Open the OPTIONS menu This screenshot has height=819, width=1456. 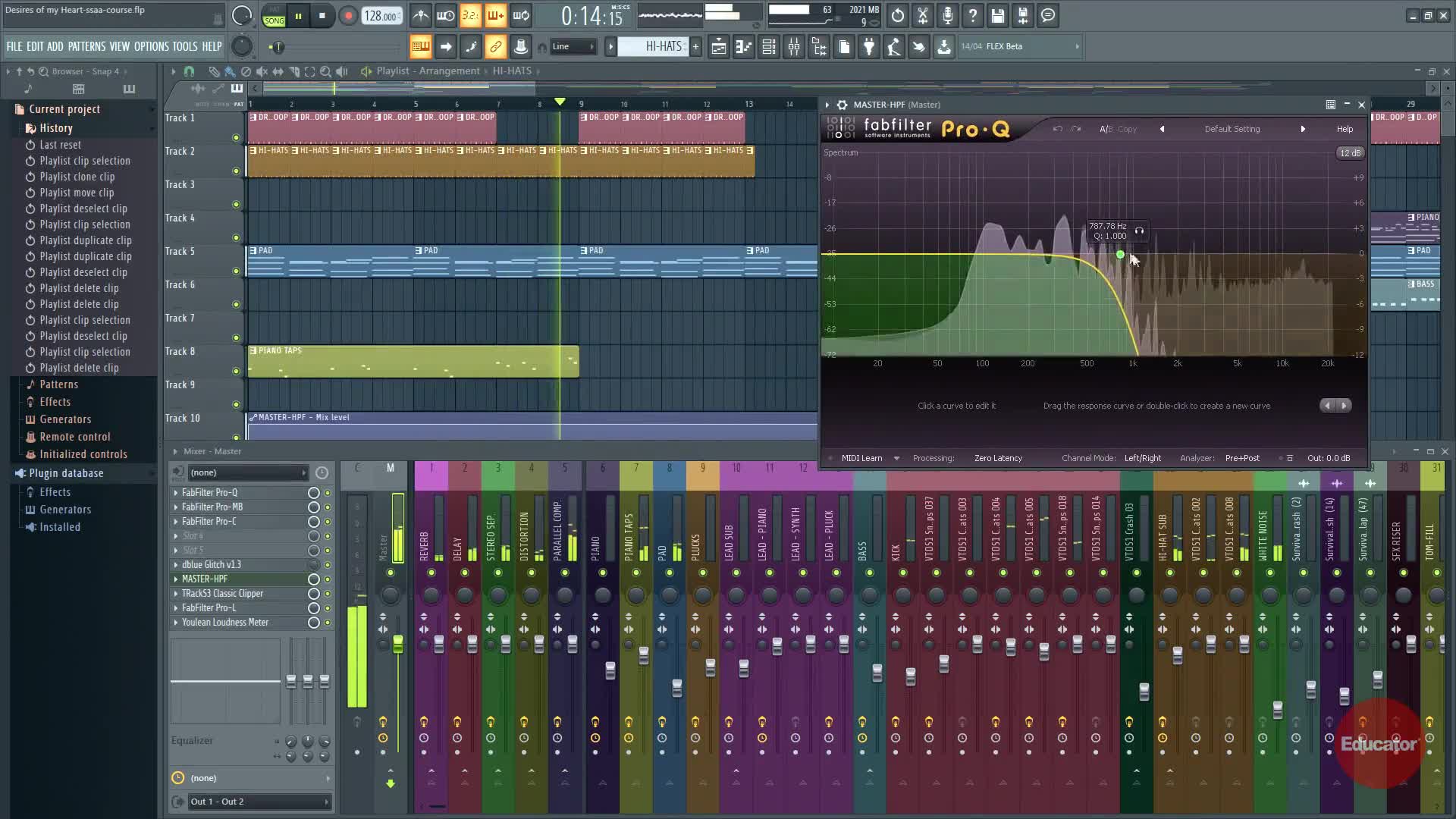151,47
